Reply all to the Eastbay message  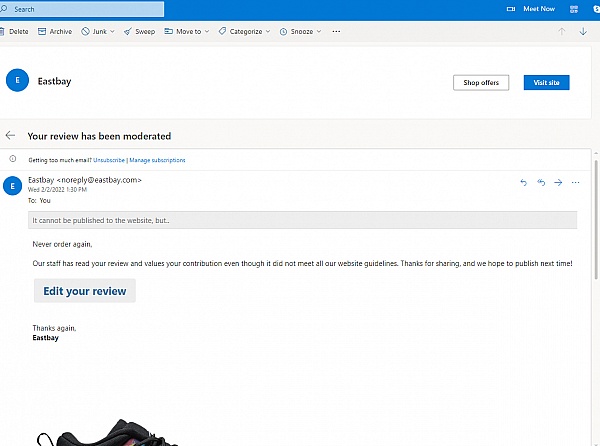point(541,182)
